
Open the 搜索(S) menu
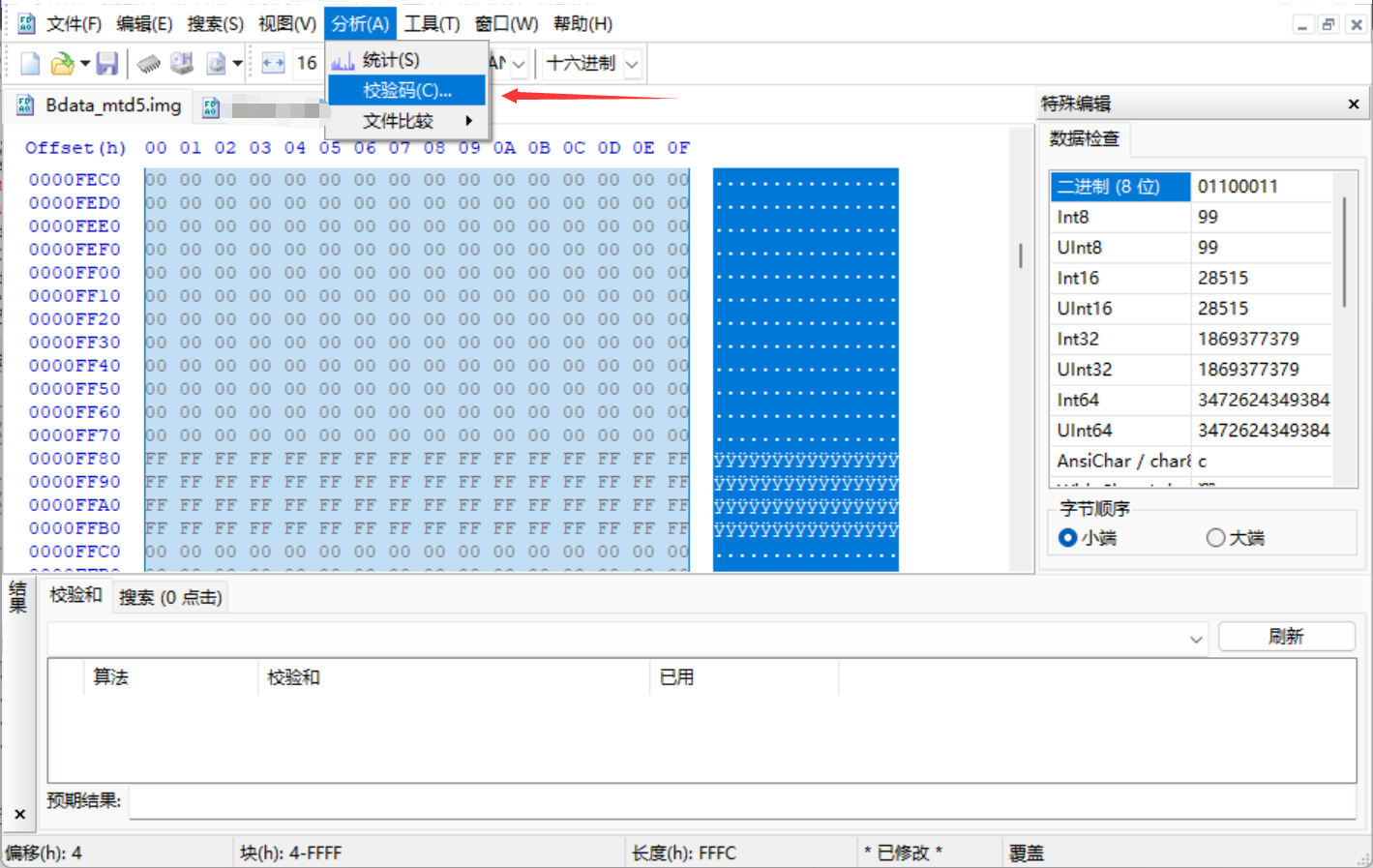point(215,24)
